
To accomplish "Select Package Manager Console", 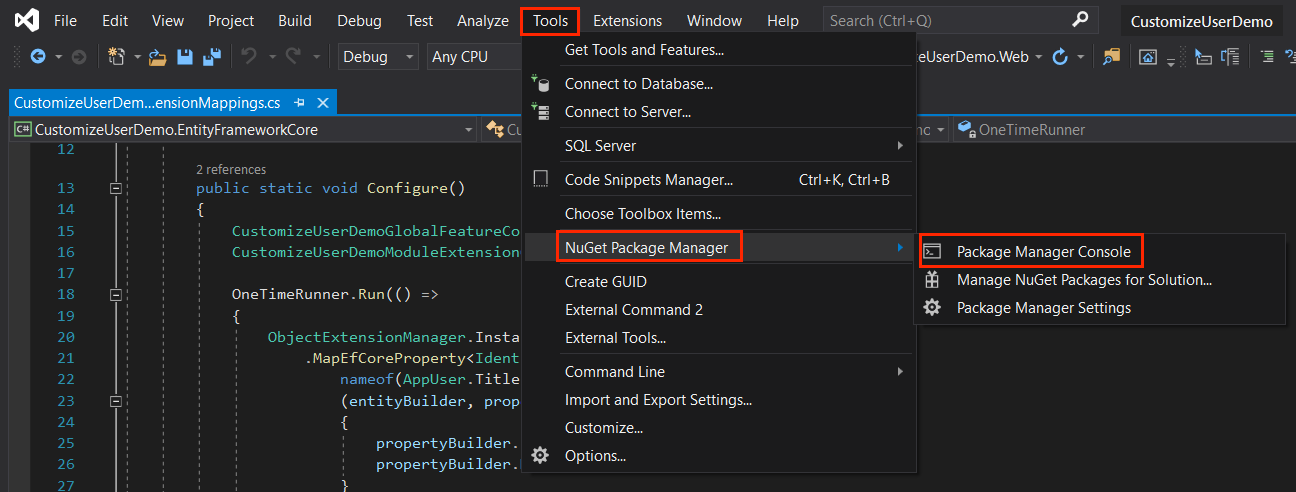I will [1043, 252].
